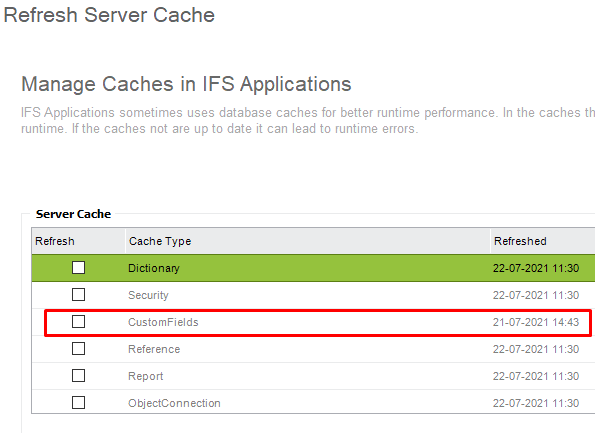Check the Dictionary refresh checkbox

coord(79,268)
